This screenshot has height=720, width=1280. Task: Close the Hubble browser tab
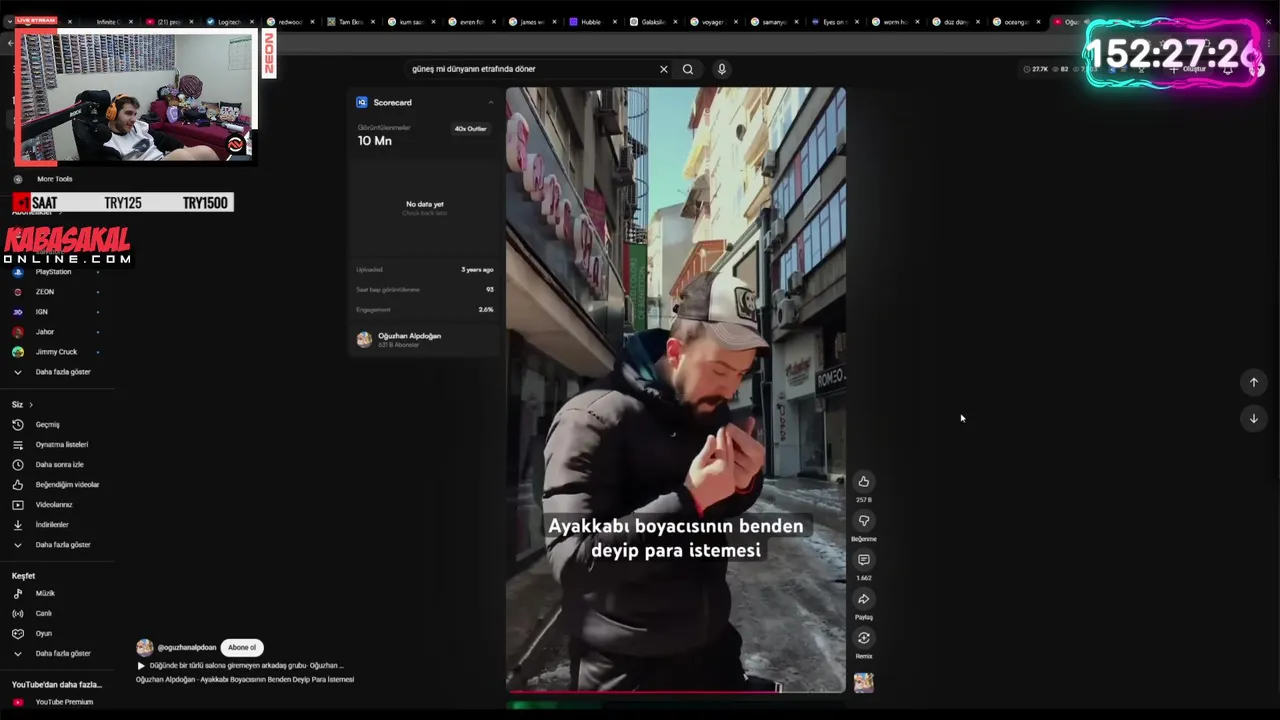click(614, 22)
